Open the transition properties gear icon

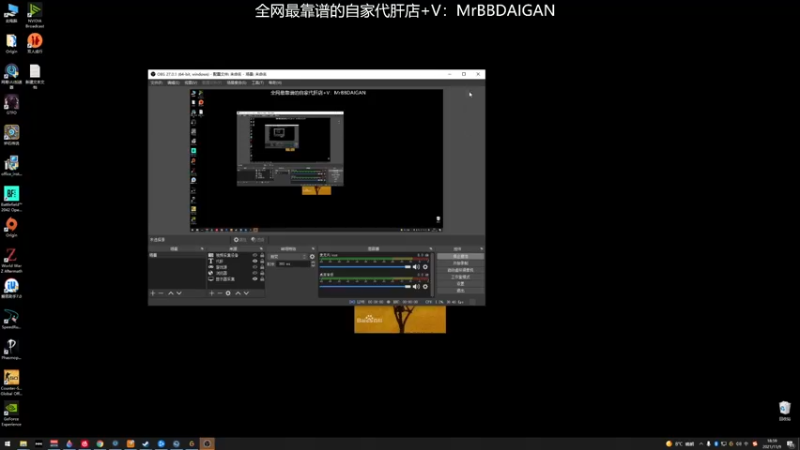point(312,257)
